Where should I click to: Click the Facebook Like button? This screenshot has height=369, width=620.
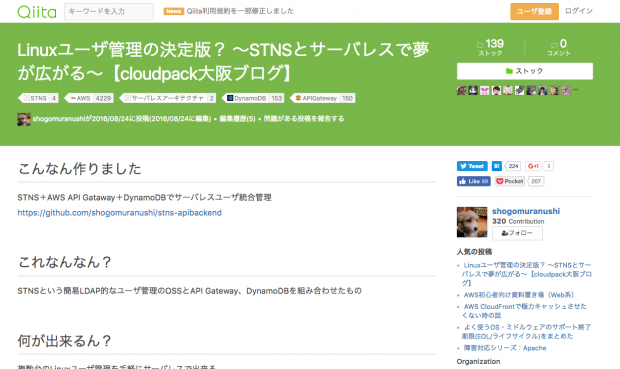click(474, 181)
